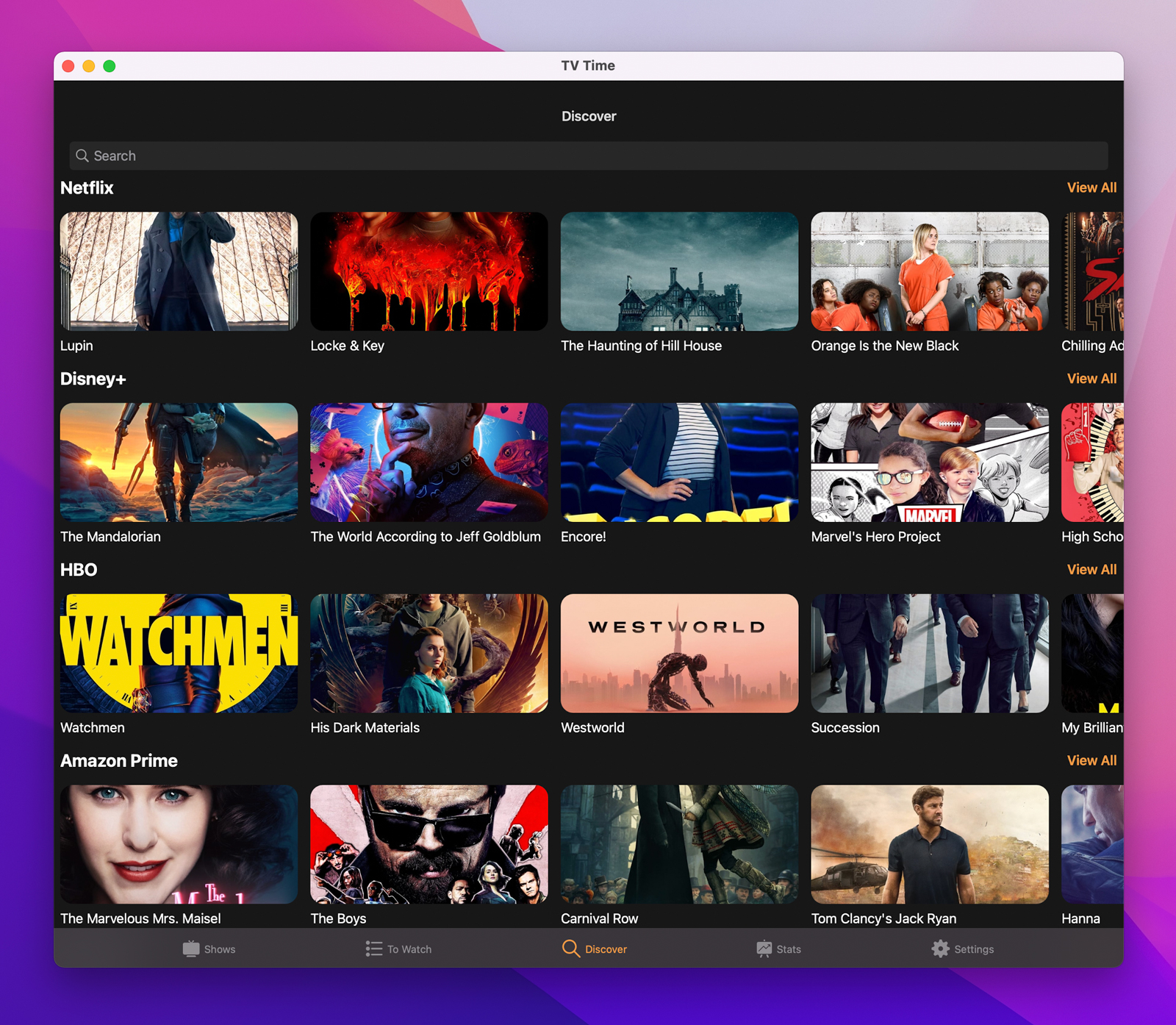Image resolution: width=1176 pixels, height=1025 pixels.
Task: Click the 'Locke & Key' title text
Action: (x=348, y=346)
